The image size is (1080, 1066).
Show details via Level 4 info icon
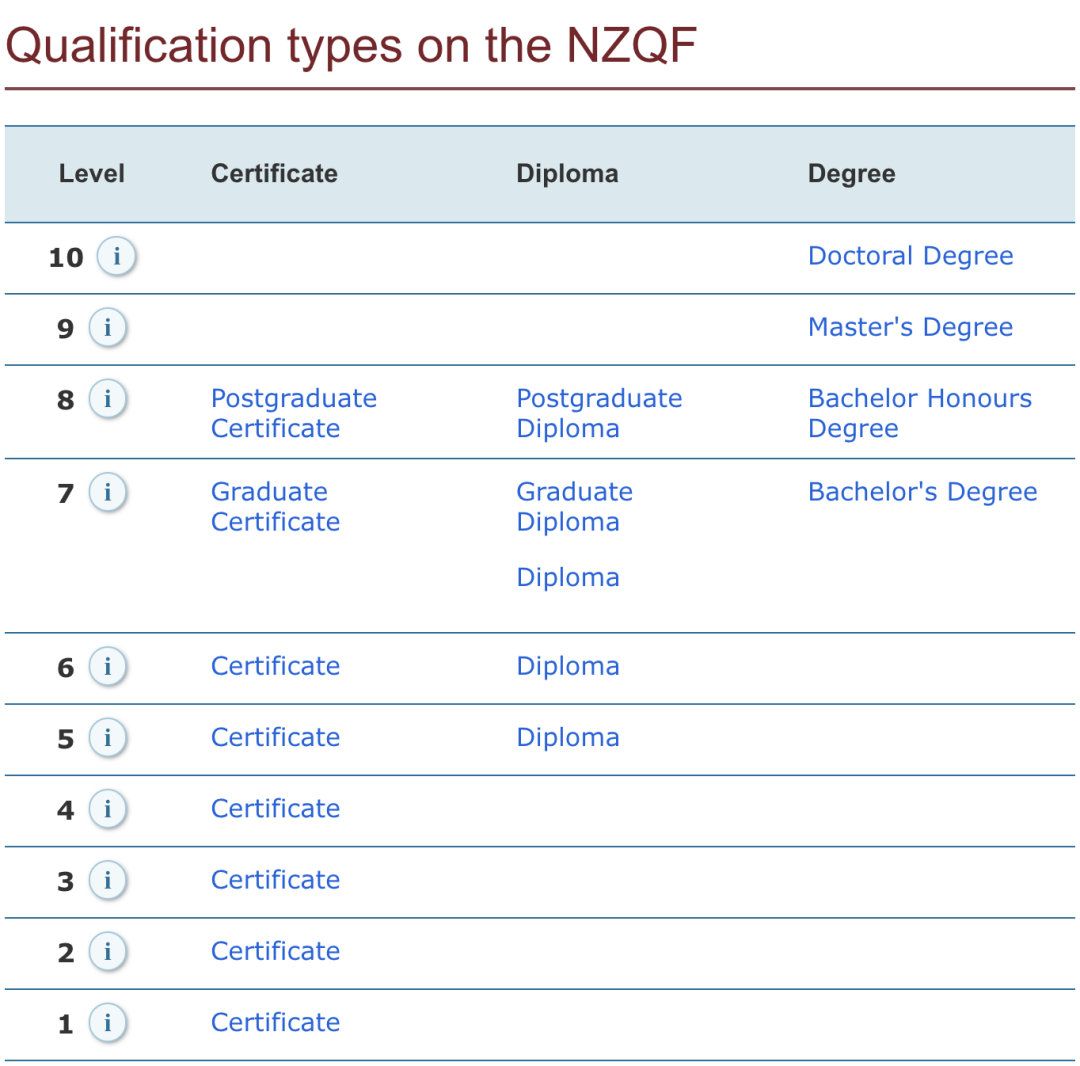tap(108, 809)
